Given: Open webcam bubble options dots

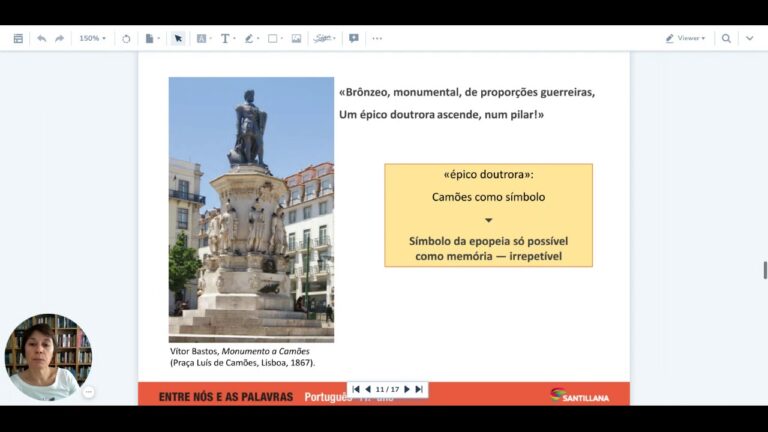Looking at the screenshot, I should tap(89, 392).
